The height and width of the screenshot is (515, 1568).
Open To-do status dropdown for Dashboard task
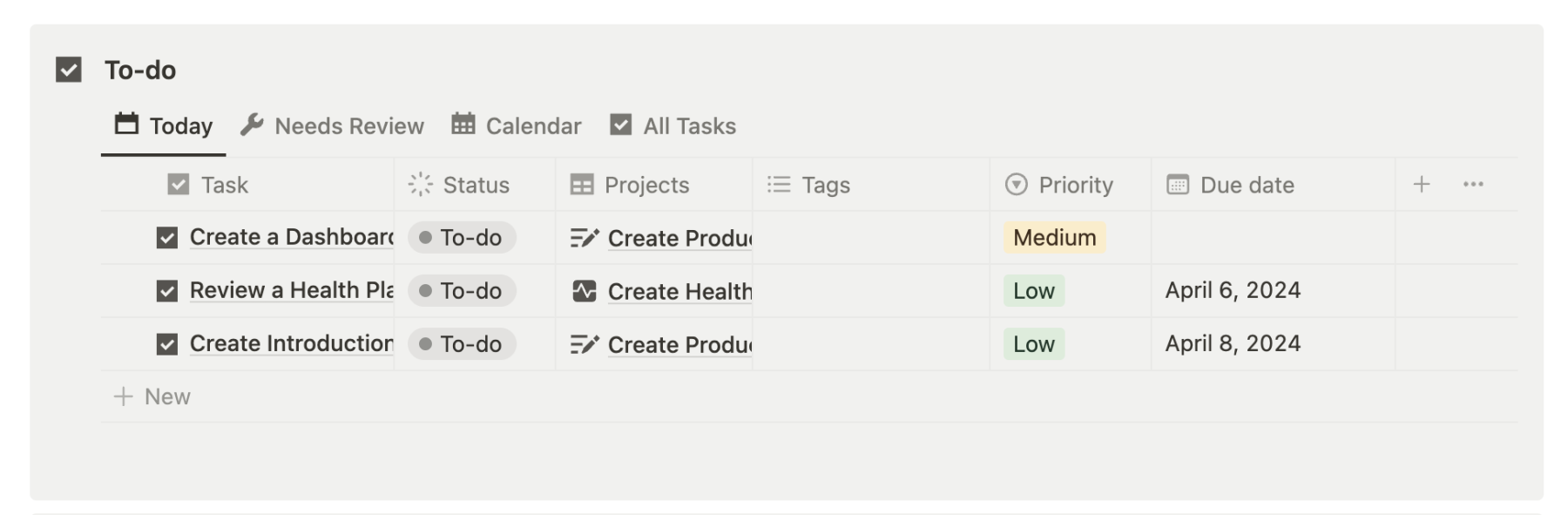pos(462,238)
